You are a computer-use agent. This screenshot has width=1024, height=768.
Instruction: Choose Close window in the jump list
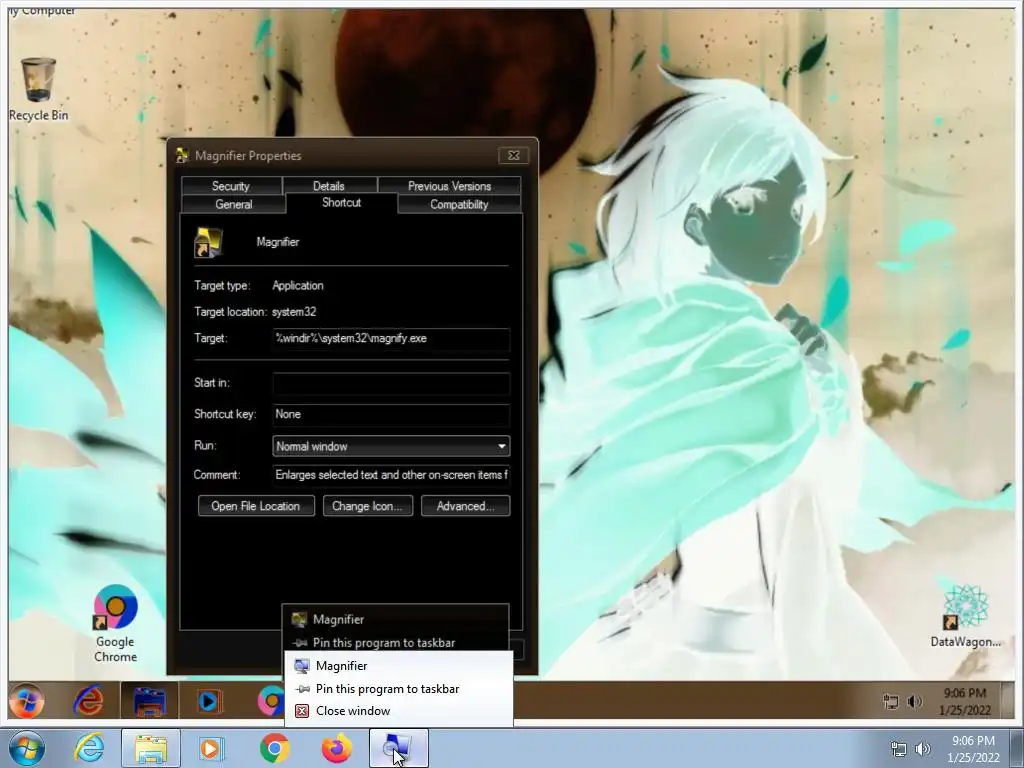point(398,711)
